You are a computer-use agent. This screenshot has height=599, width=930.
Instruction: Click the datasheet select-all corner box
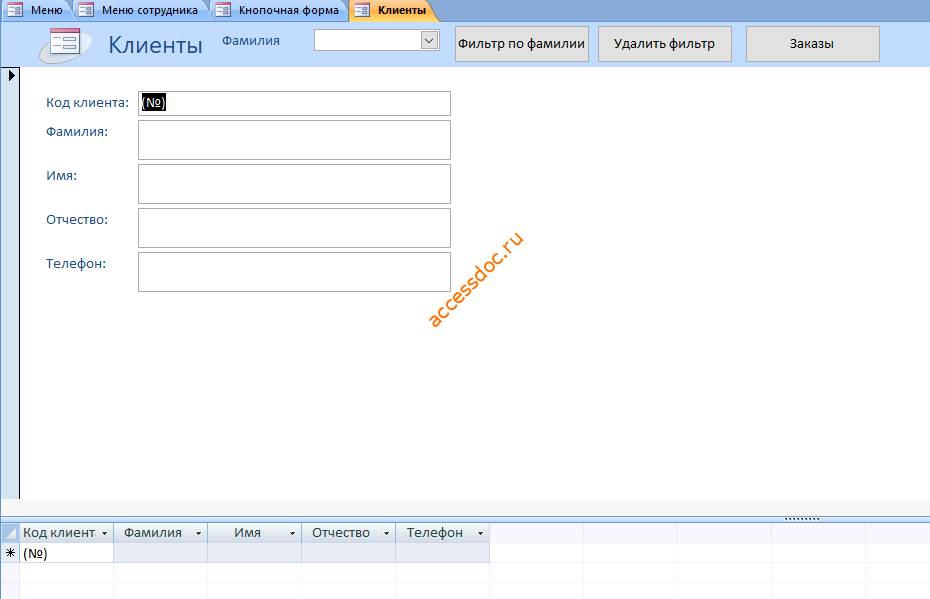pos(10,533)
